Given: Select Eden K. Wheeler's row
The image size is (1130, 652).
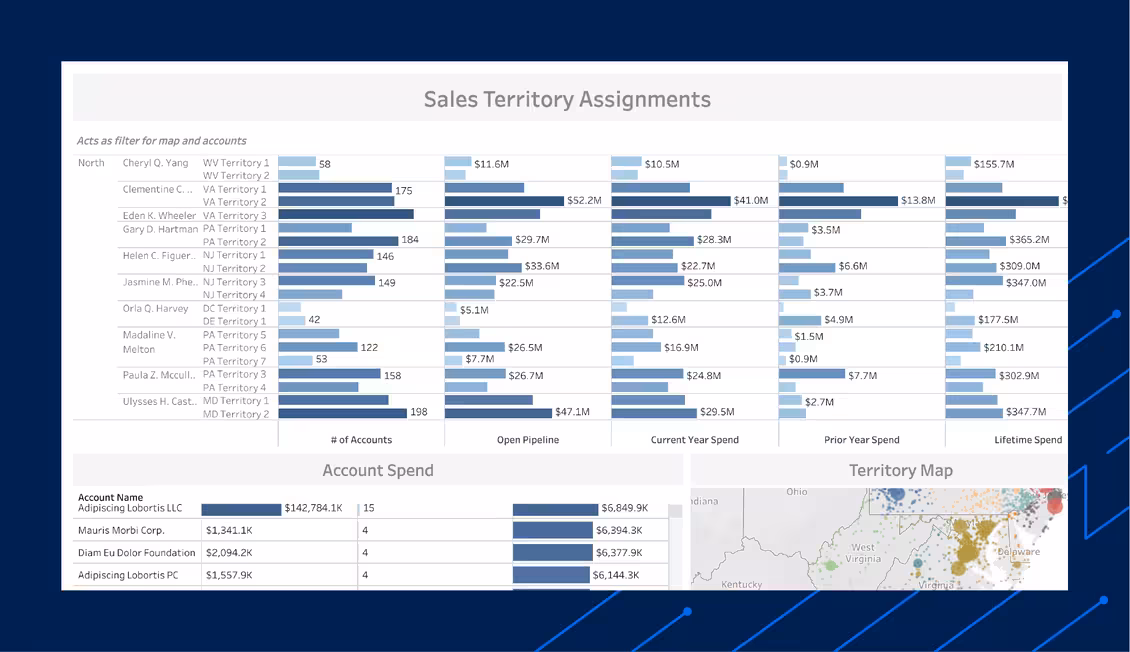Looking at the screenshot, I should (x=158, y=214).
